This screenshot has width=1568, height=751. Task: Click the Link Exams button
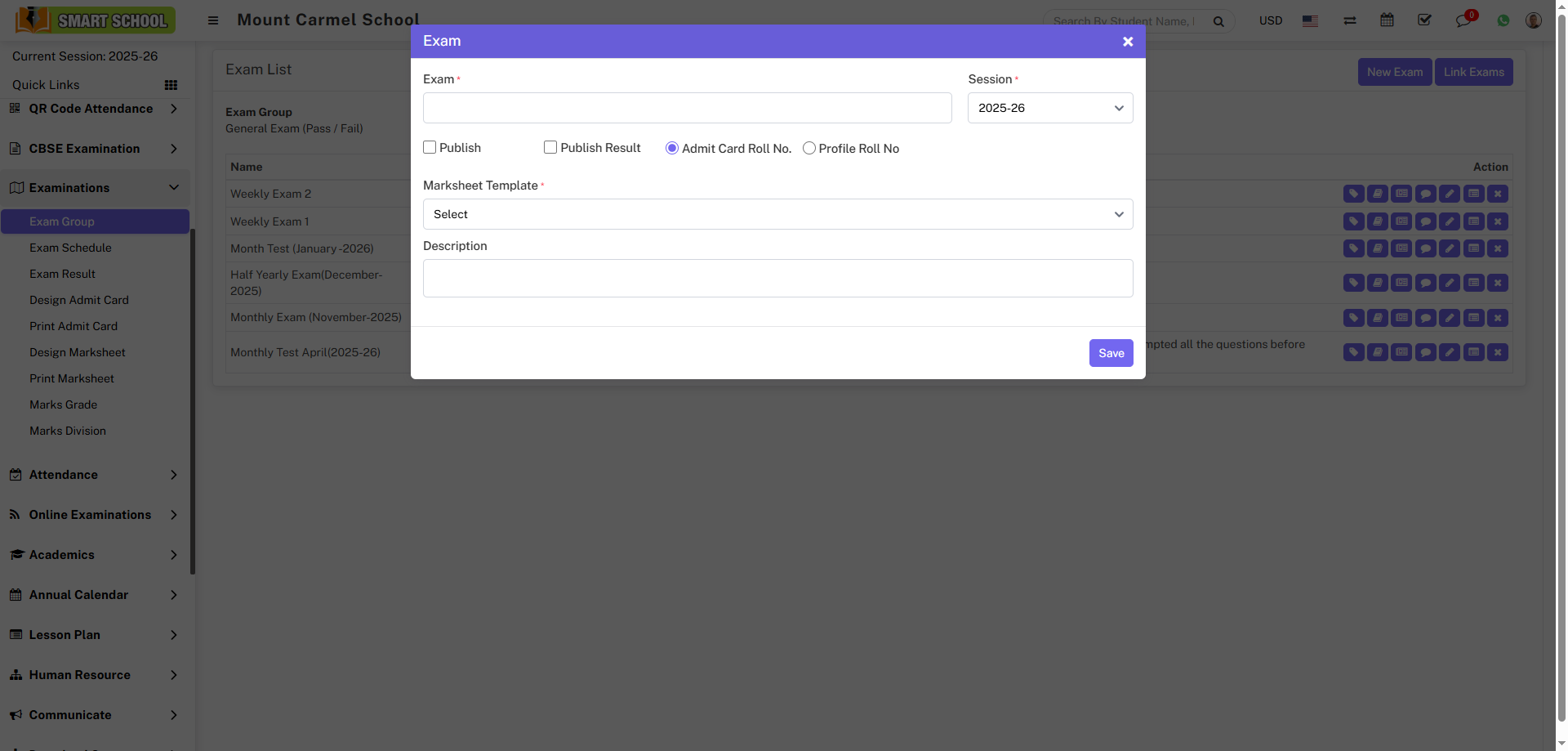(1473, 72)
